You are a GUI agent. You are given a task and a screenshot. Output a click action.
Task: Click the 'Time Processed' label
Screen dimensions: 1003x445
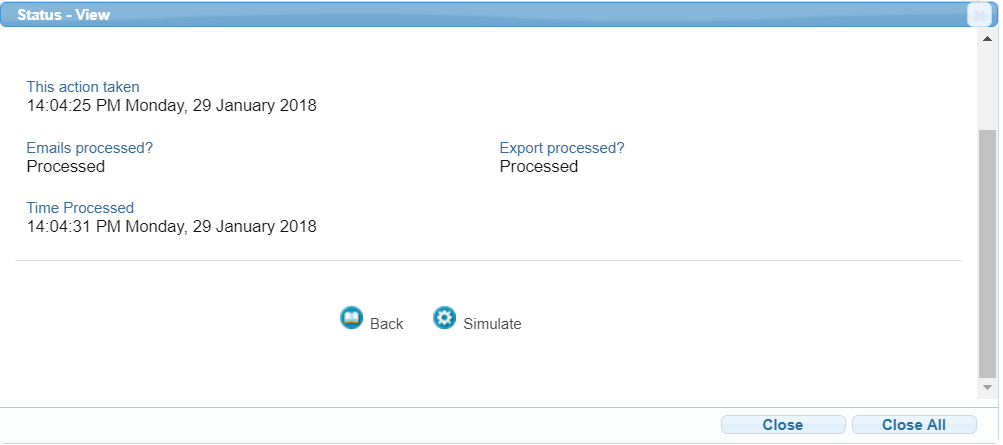[80, 208]
